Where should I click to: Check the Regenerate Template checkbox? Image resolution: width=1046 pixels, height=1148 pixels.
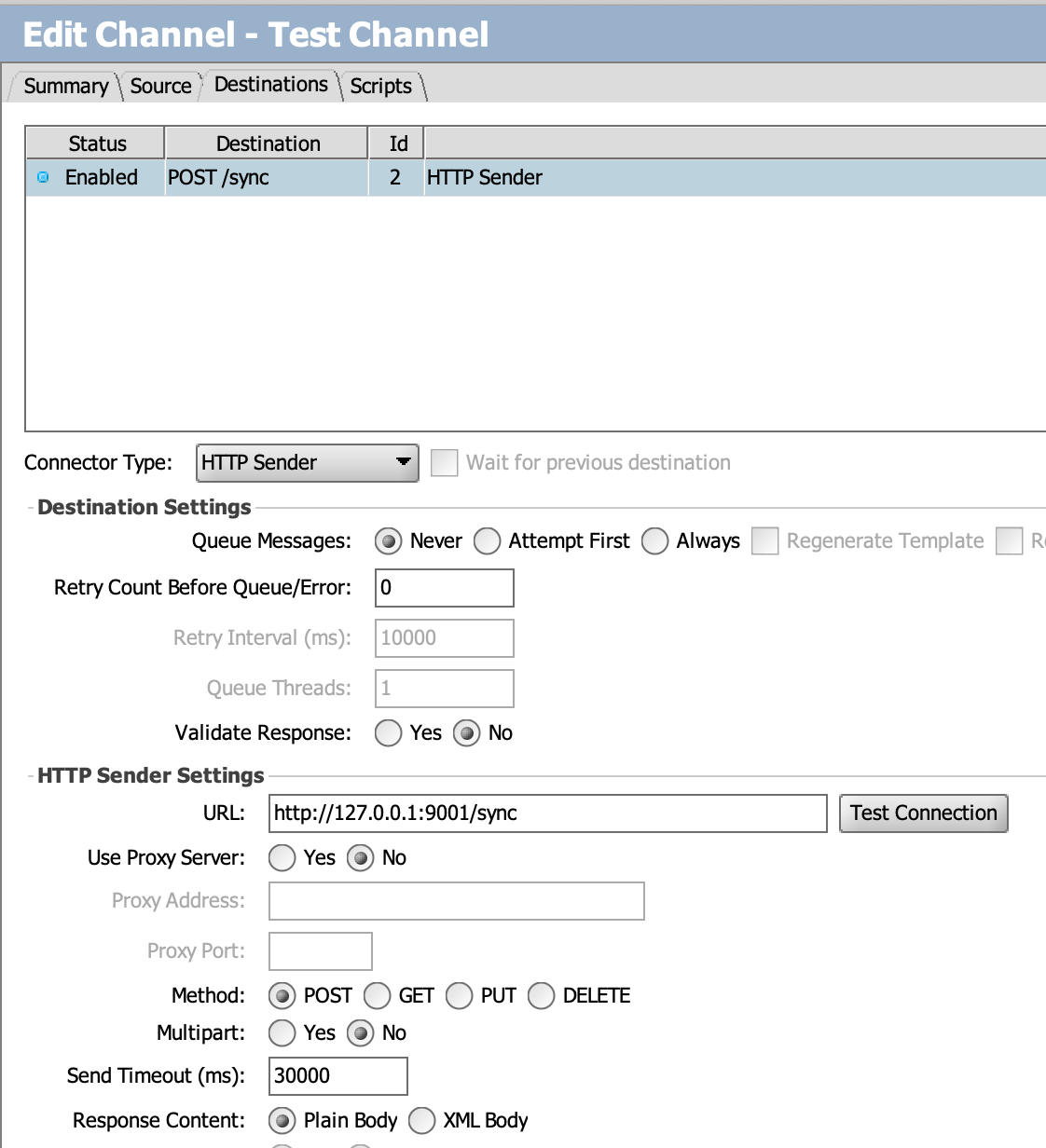pos(764,540)
